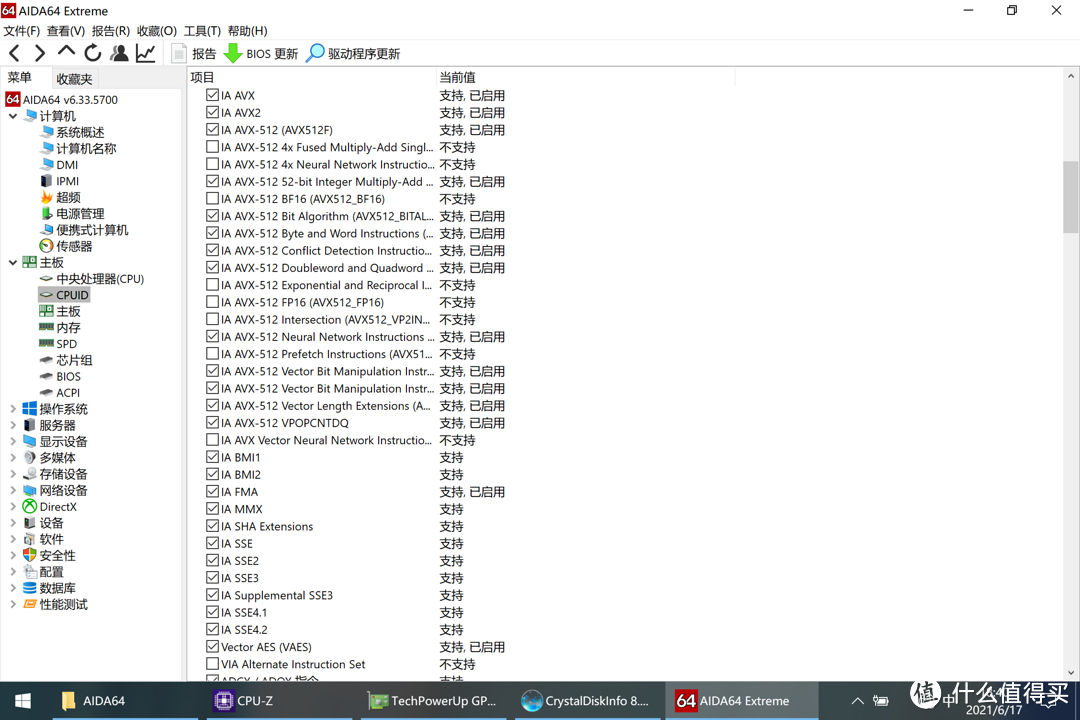The image size is (1080, 720).
Task: Collapse the 计算机 tree node
Action: [13, 116]
